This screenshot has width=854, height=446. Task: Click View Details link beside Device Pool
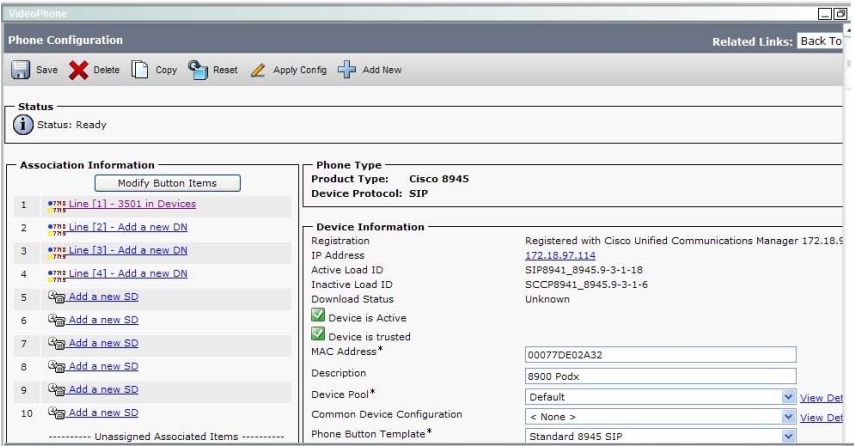pos(821,398)
